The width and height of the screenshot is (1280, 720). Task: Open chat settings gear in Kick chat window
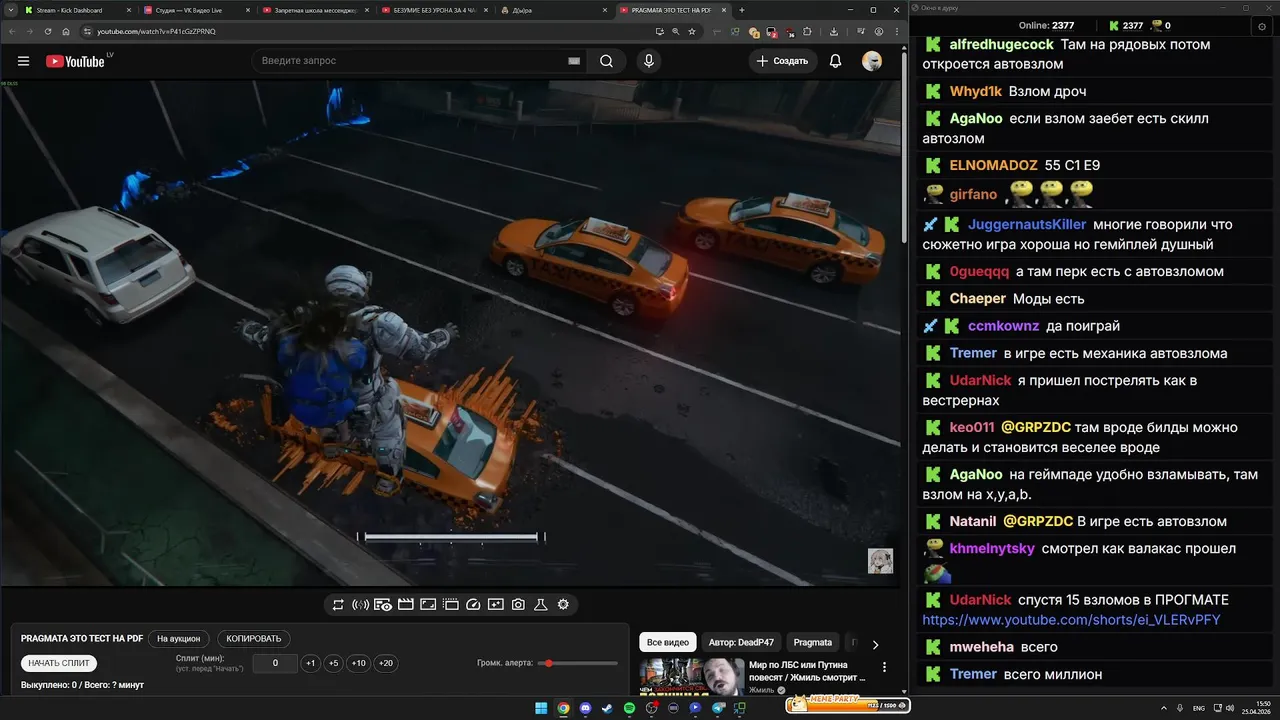pos(1261,26)
